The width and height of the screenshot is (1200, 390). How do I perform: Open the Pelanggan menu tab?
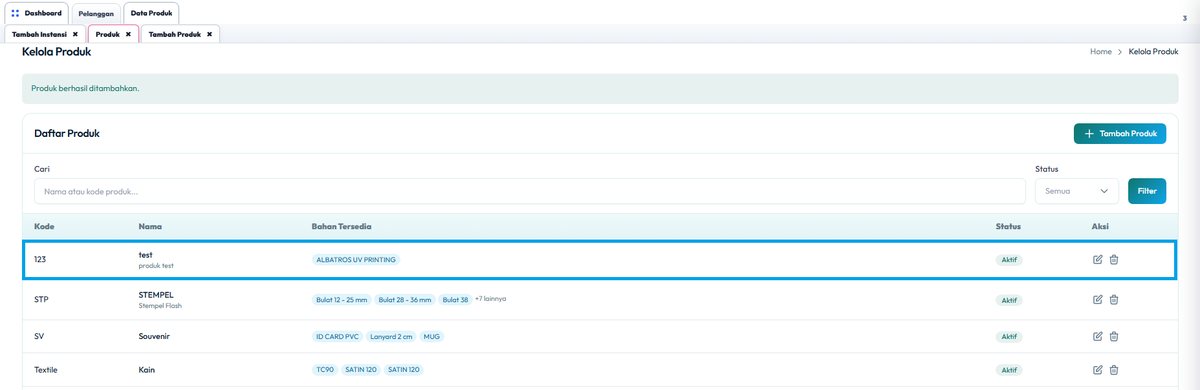[x=96, y=14]
